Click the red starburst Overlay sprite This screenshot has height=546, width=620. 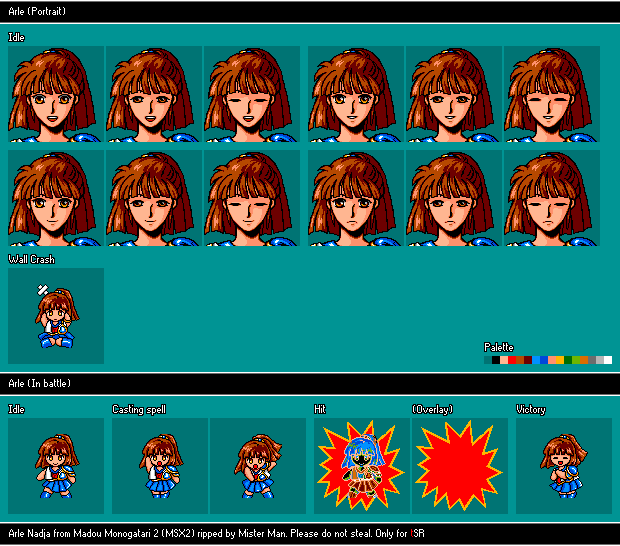(460, 466)
